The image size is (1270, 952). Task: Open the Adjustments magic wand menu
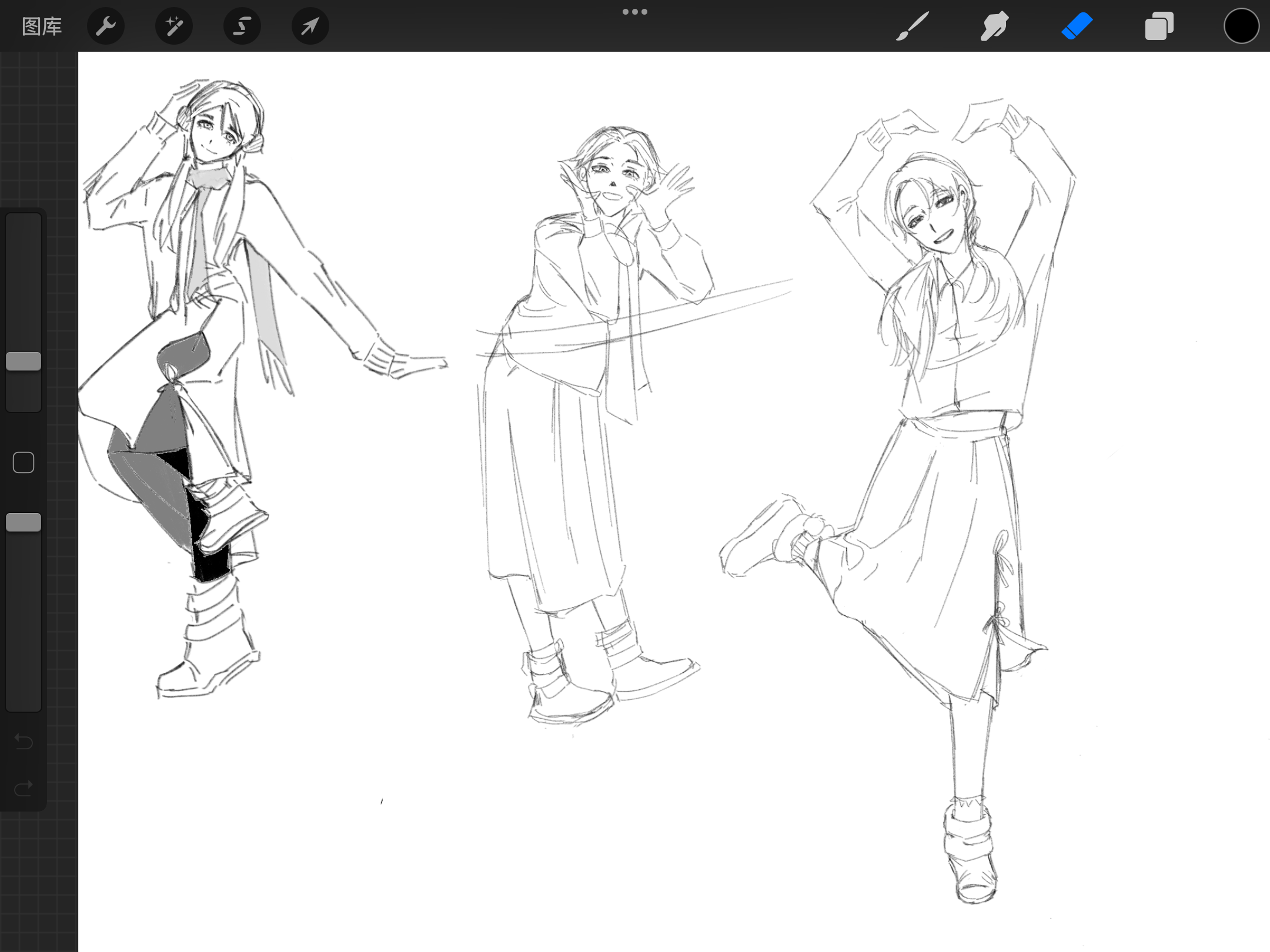[x=174, y=26]
